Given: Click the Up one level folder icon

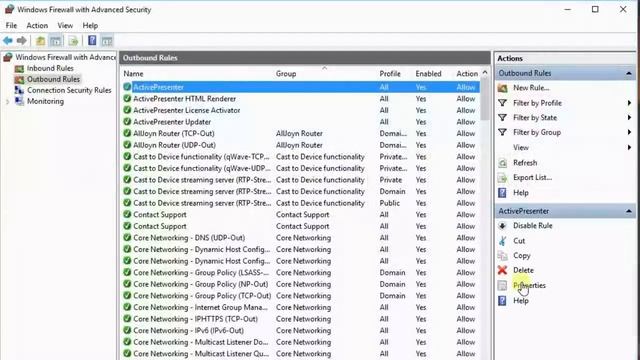Looking at the screenshot, I should click(x=40, y=41).
